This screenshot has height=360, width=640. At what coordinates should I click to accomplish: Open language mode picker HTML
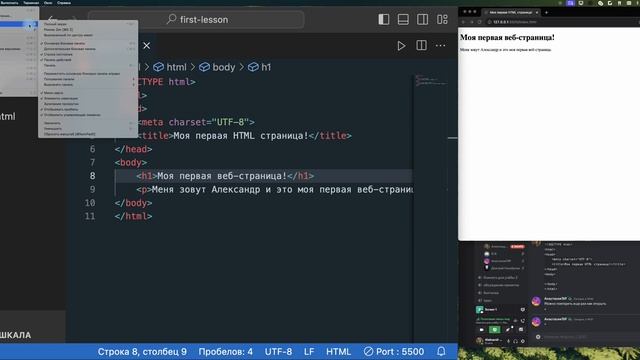click(x=338, y=351)
